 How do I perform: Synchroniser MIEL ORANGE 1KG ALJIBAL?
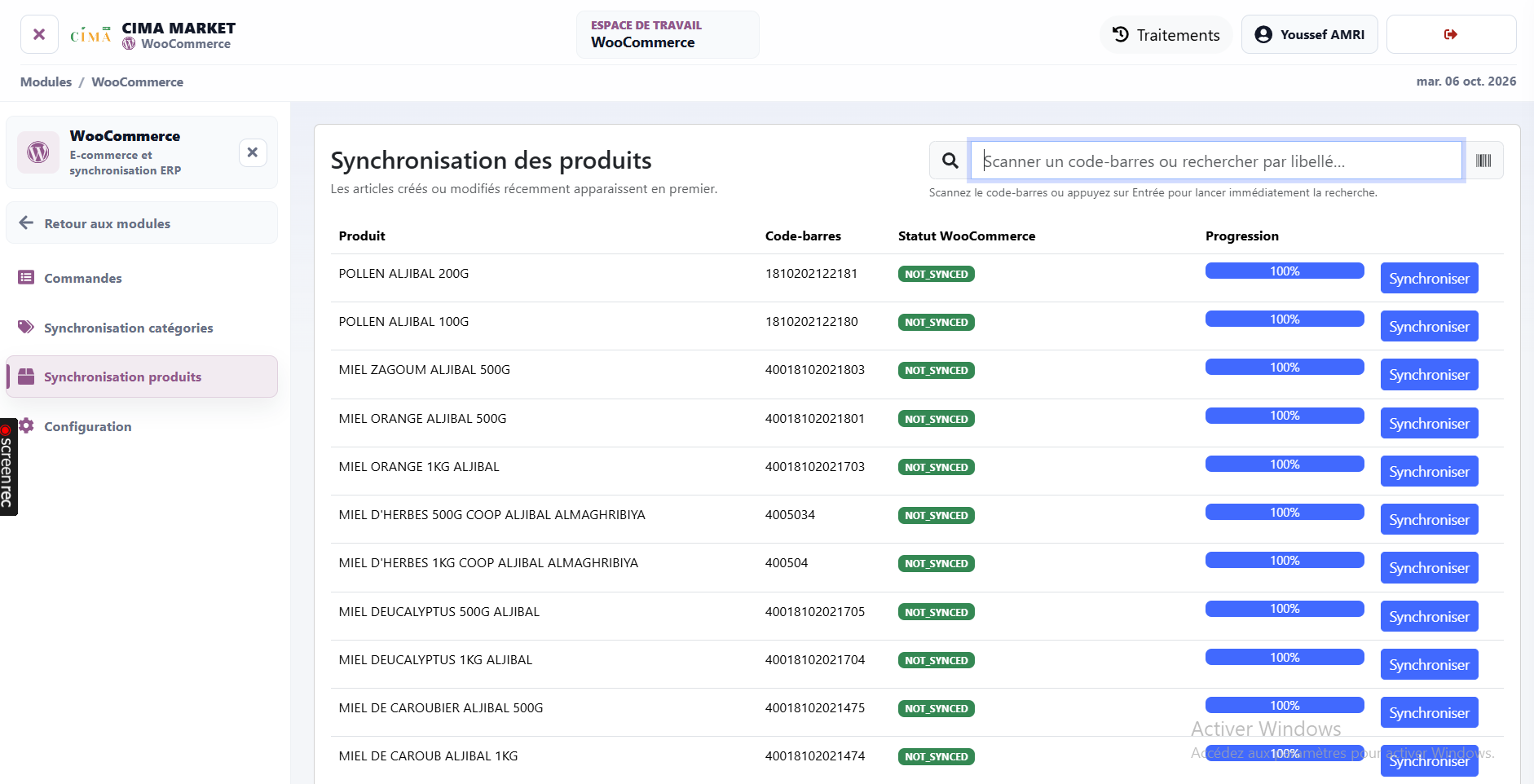click(1429, 472)
